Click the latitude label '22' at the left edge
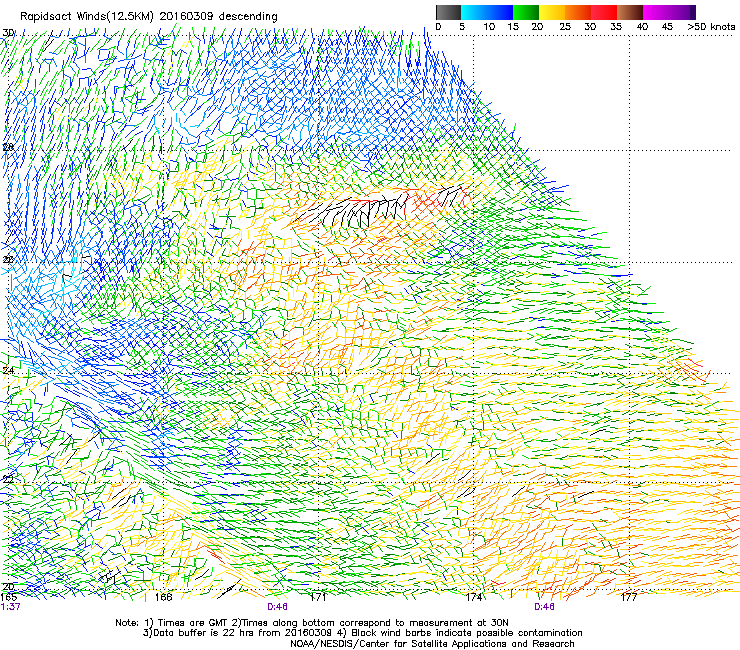The image size is (740, 650). [x=8, y=479]
